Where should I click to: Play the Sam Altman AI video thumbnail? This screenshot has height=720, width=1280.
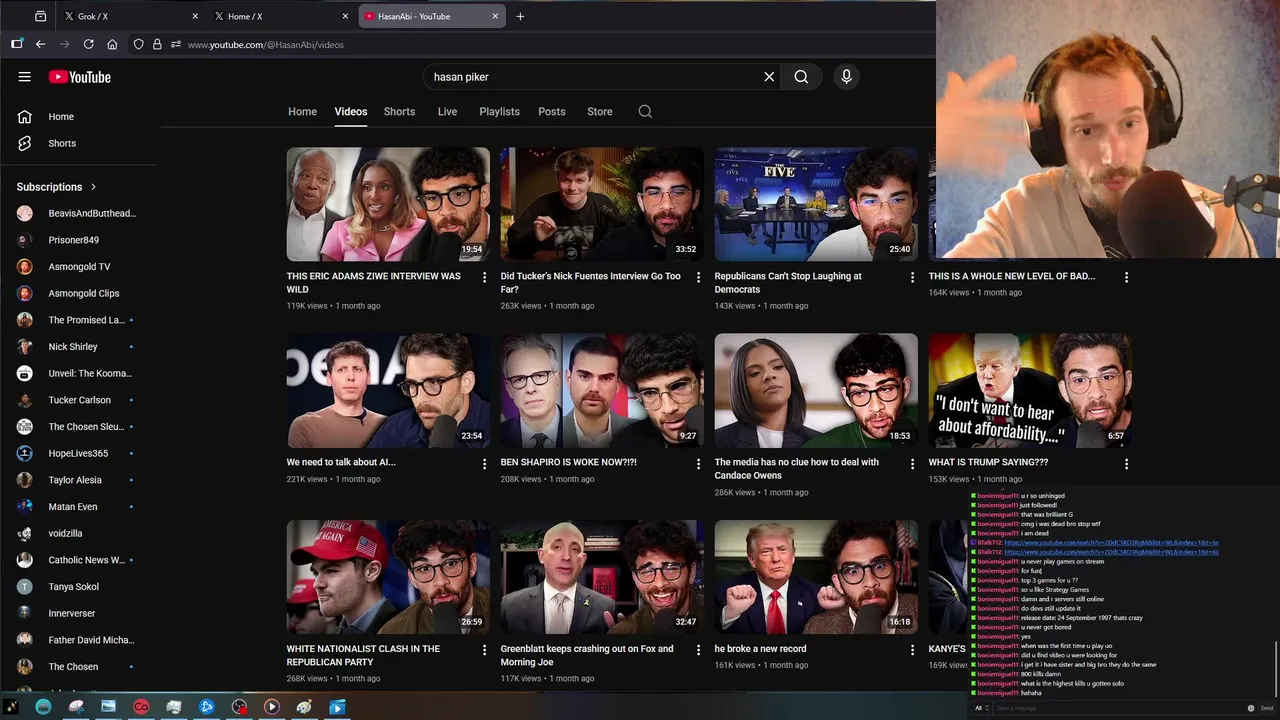[388, 391]
